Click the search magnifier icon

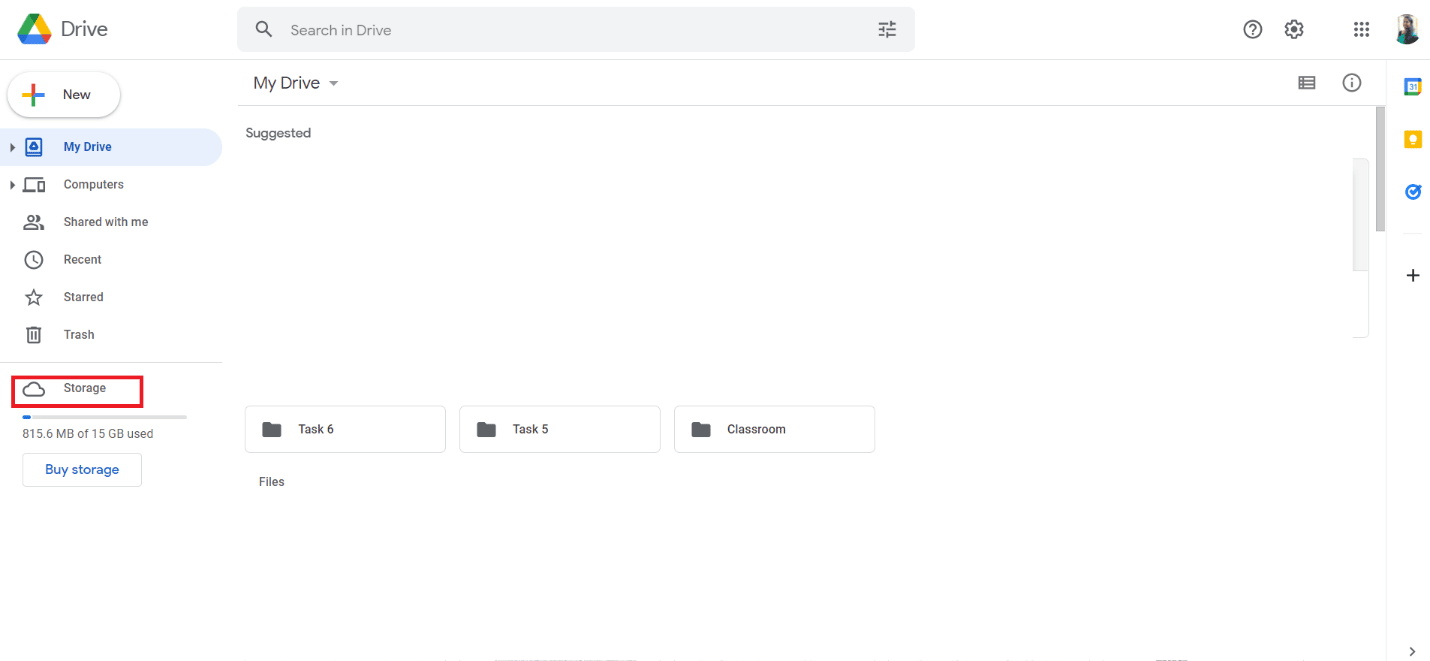pyautogui.click(x=264, y=30)
